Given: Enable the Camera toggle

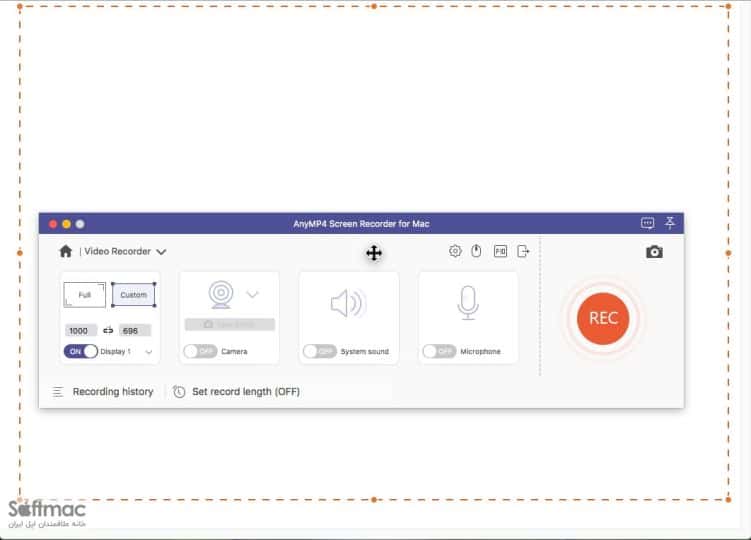Looking at the screenshot, I should (x=200, y=352).
